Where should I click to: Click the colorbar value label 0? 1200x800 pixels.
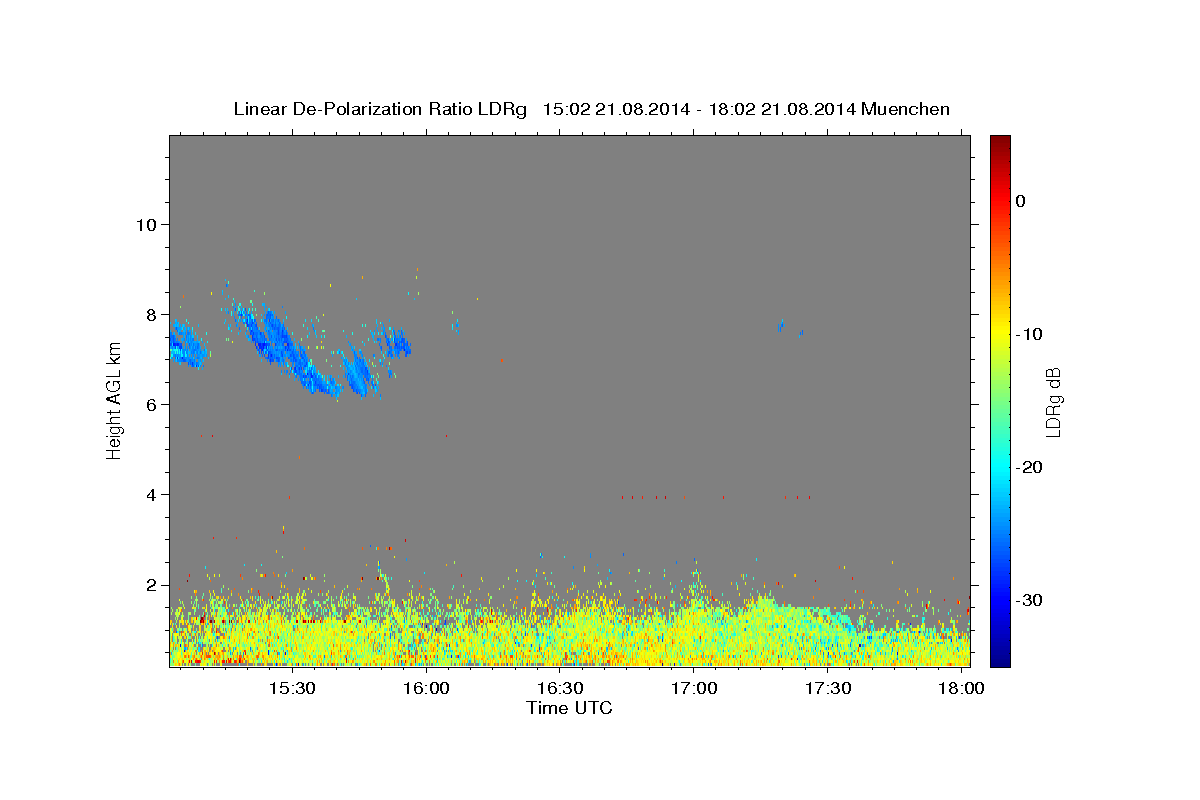click(1021, 201)
